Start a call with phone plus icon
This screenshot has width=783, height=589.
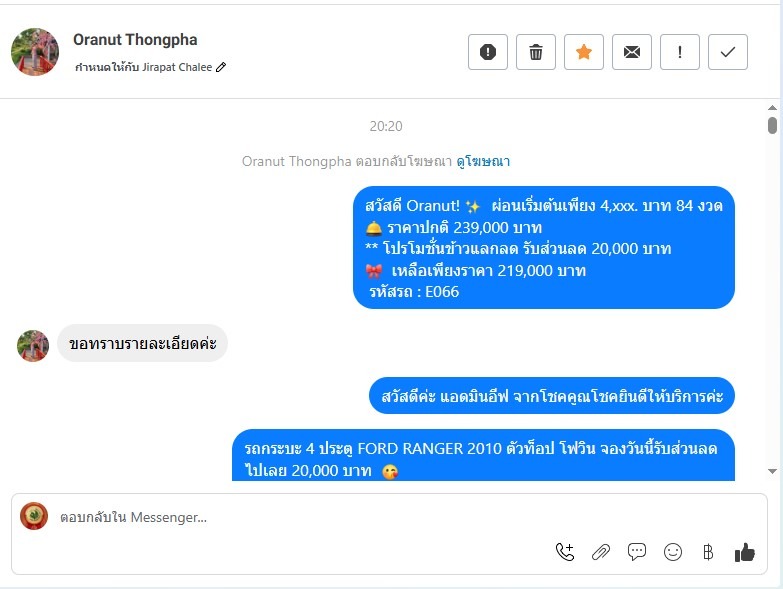click(565, 552)
